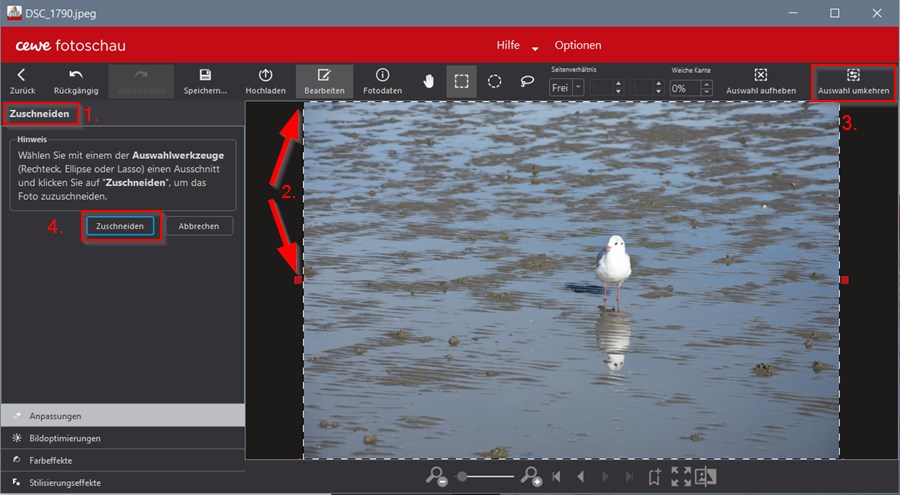The image size is (900, 495).
Task: Open the Optionen menu
Action: tap(578, 45)
